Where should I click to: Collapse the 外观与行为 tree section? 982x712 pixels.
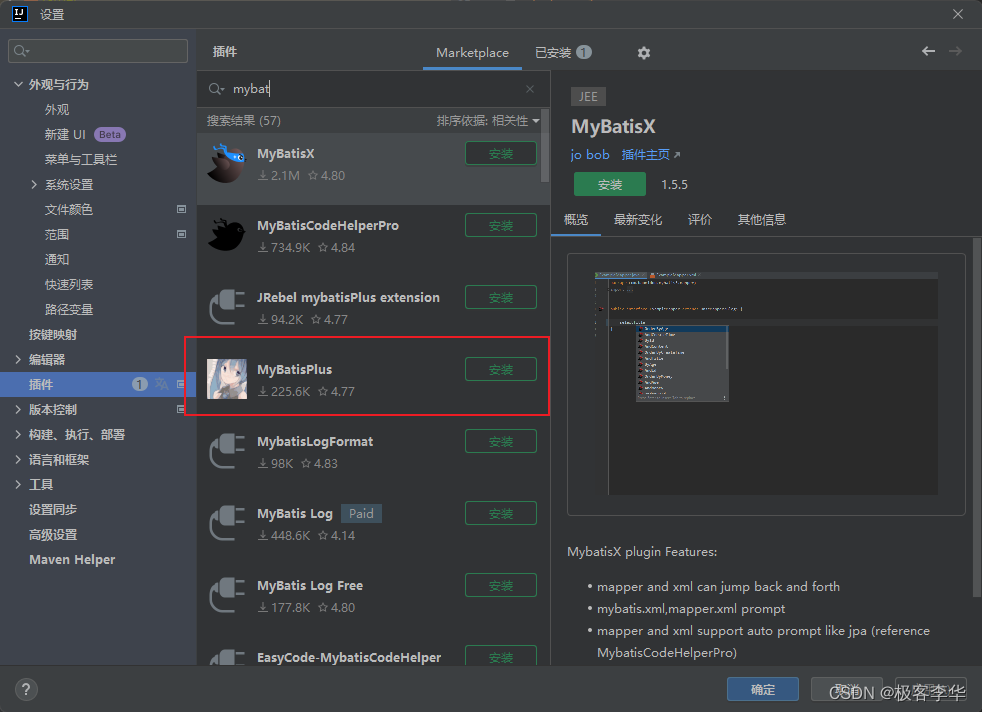point(18,84)
